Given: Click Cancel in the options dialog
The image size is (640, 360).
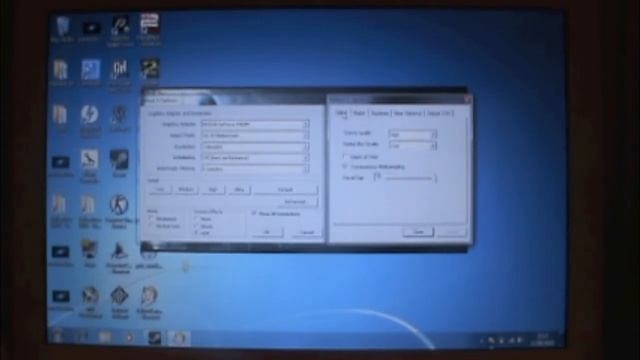Looking at the screenshot, I should pos(307,232).
